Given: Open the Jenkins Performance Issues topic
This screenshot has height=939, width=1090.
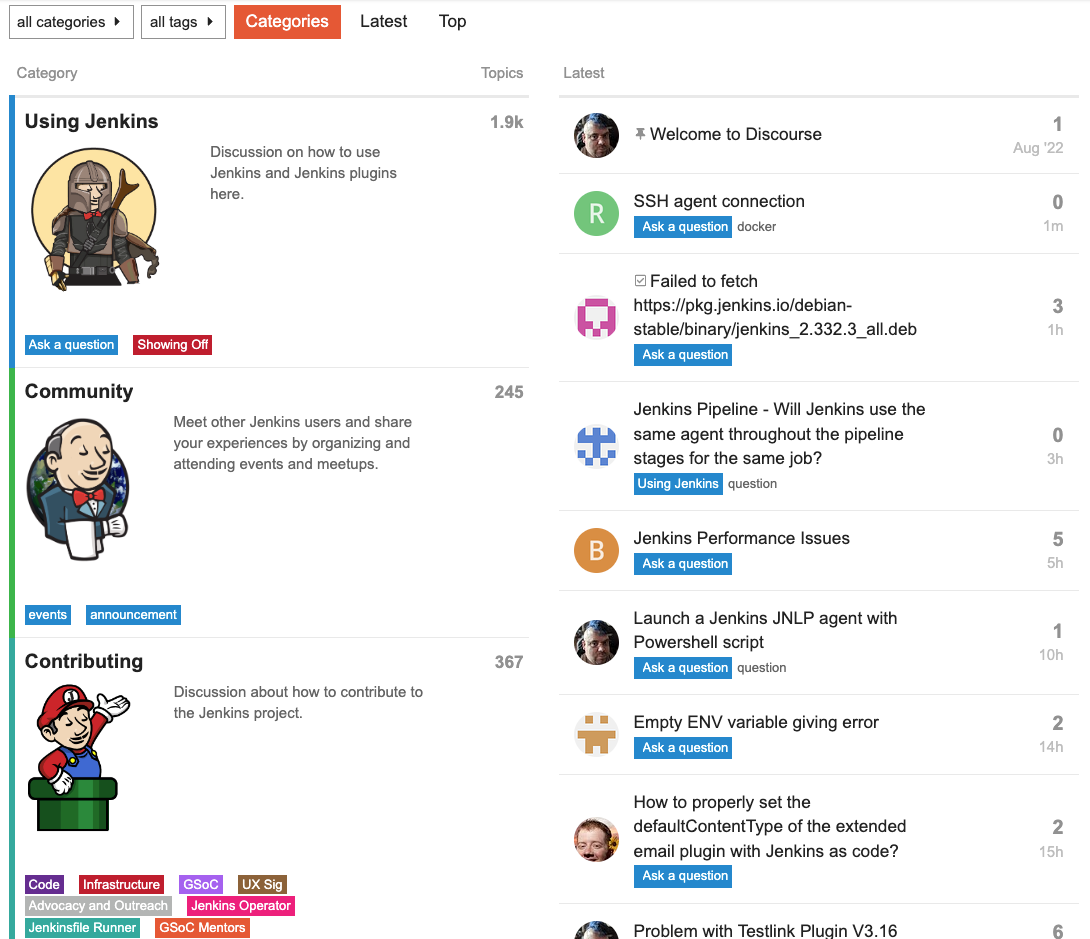Looking at the screenshot, I should [741, 538].
